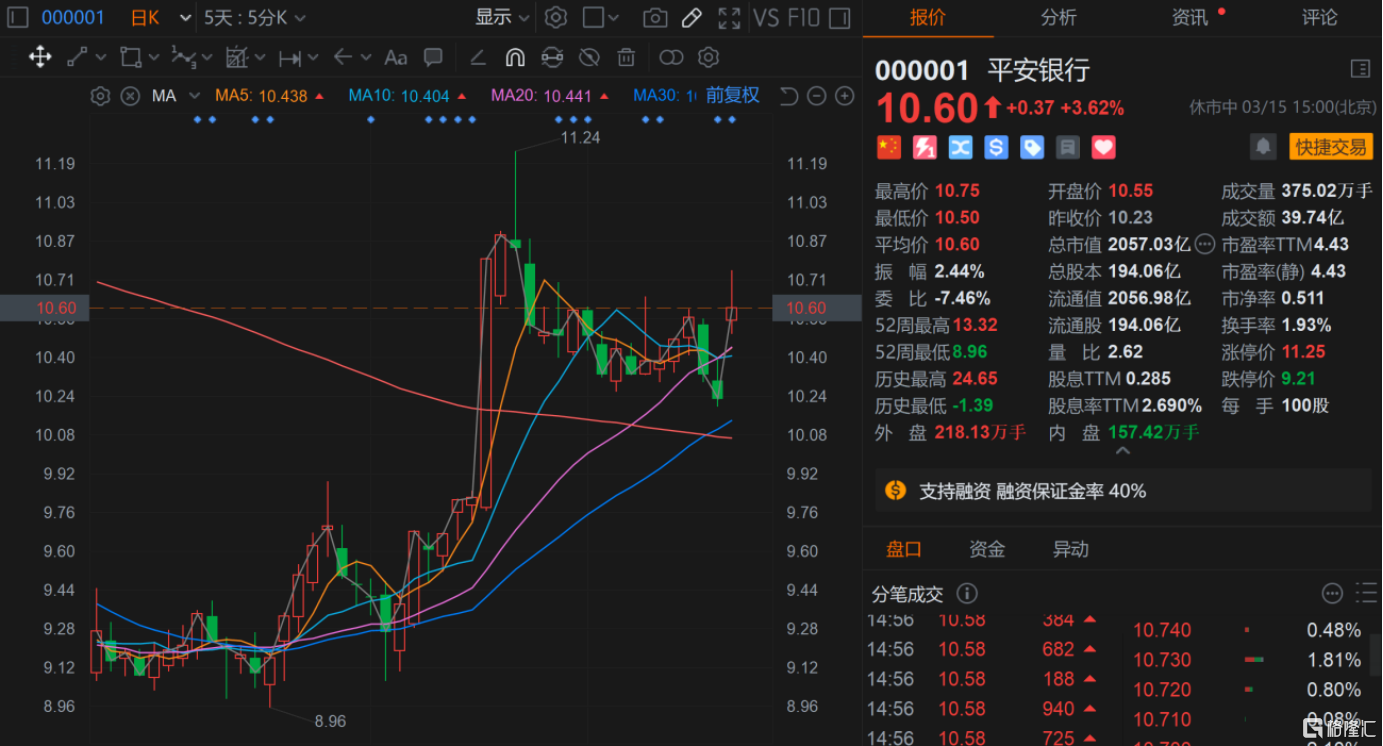1383x746 pixels.
Task: Open the detail panel icon beside 平安银行
Action: [x=1360, y=69]
